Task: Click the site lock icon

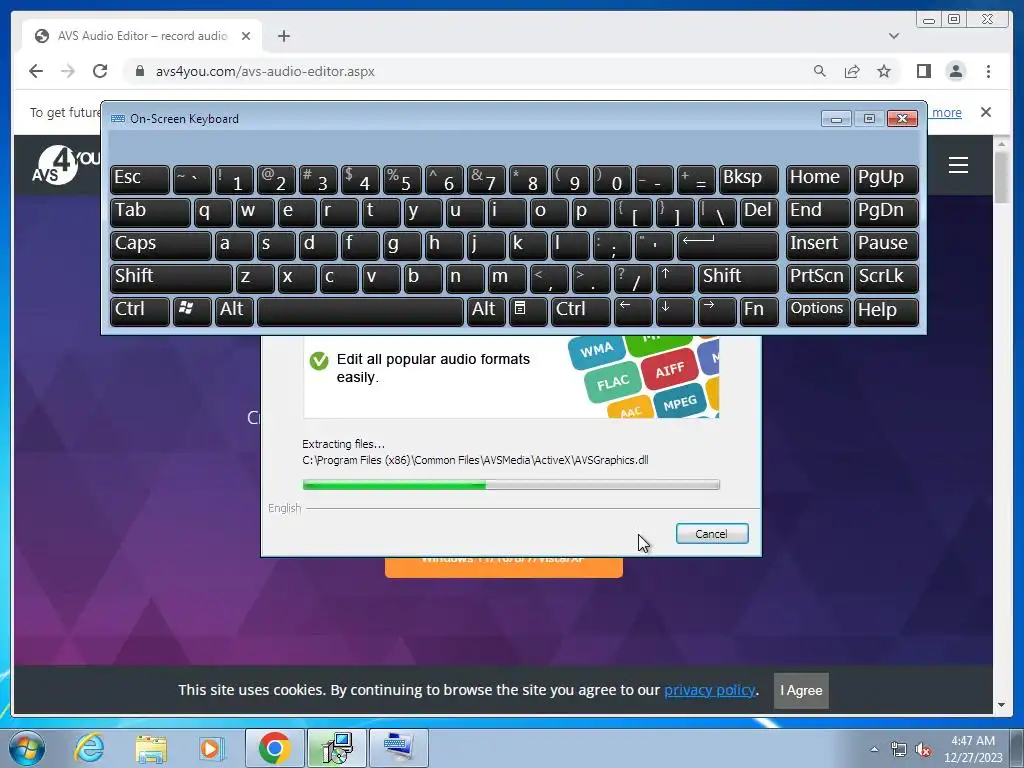Action: point(140,71)
